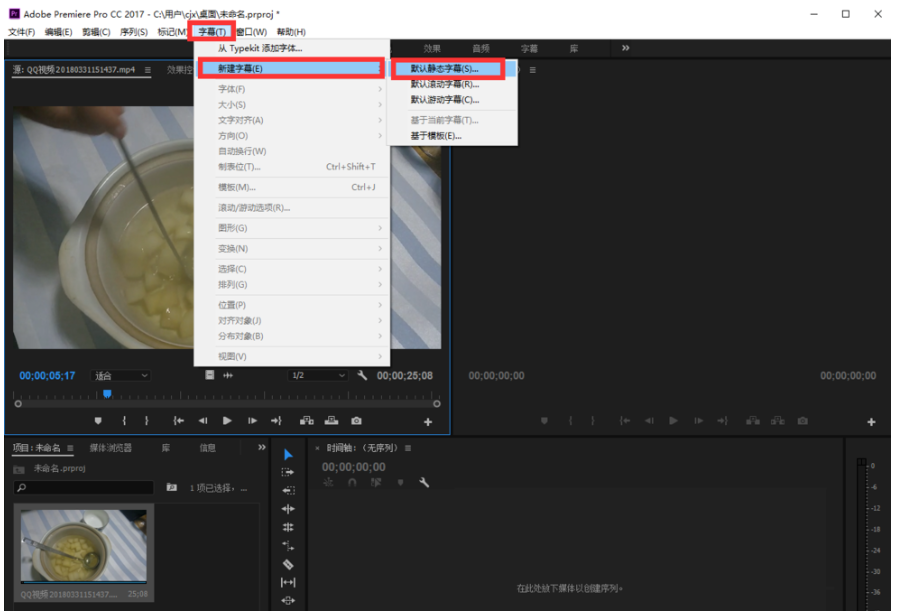Screen dimensions: 897x612
Task: Click the Add Marker icon in the source monitor
Action: [x=98, y=420]
